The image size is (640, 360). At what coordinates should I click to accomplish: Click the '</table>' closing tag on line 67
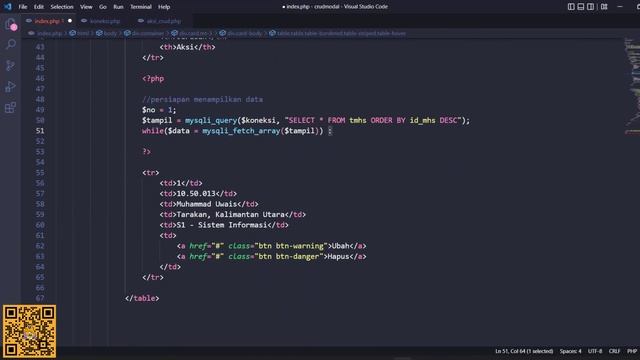tap(142, 298)
